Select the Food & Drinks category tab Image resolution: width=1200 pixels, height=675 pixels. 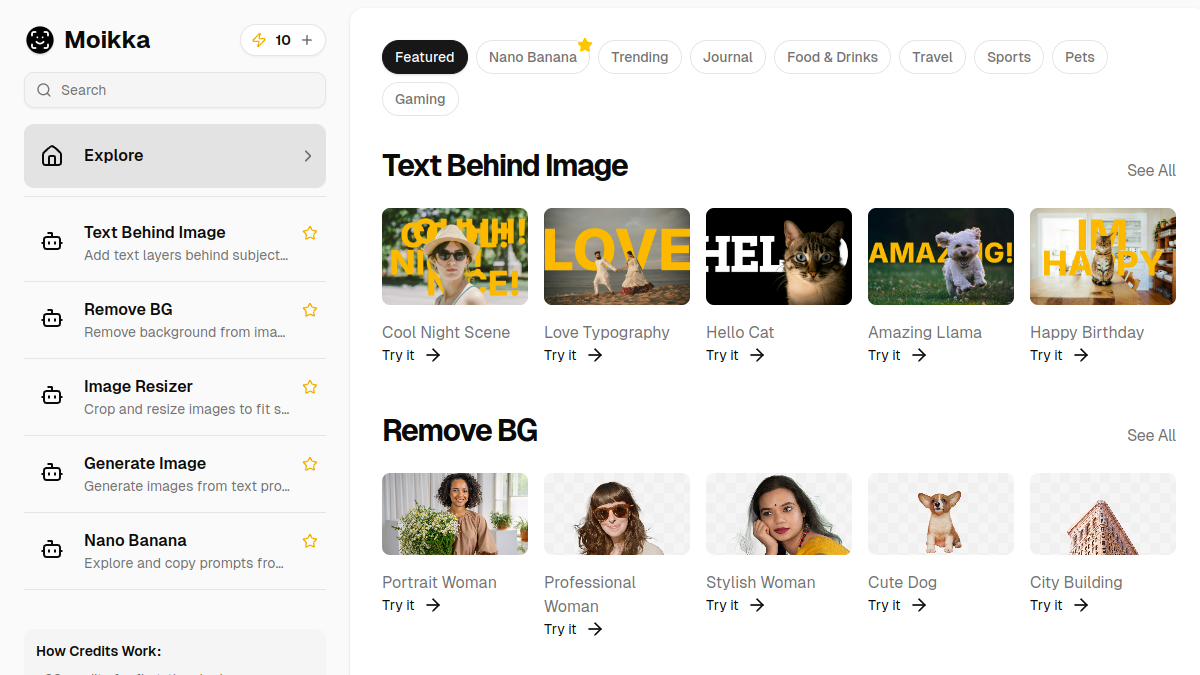(x=832, y=57)
